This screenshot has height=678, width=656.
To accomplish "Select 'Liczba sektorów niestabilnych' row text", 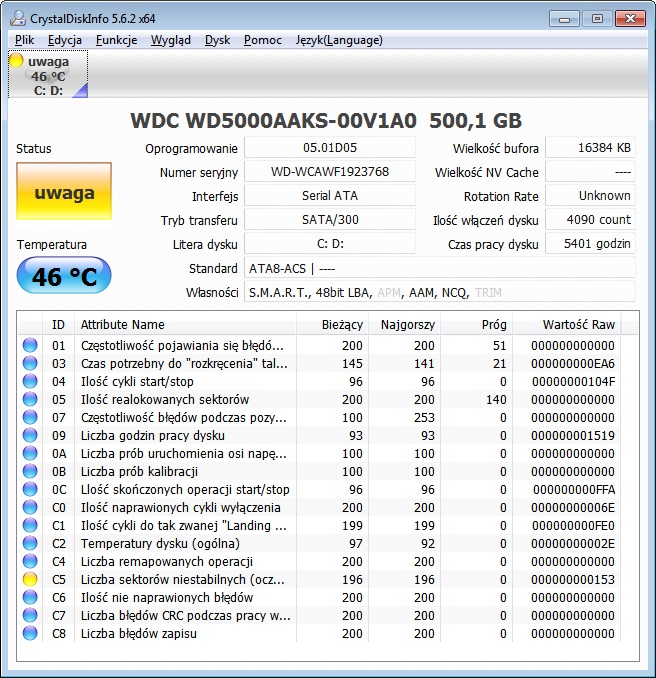I will click(182, 579).
